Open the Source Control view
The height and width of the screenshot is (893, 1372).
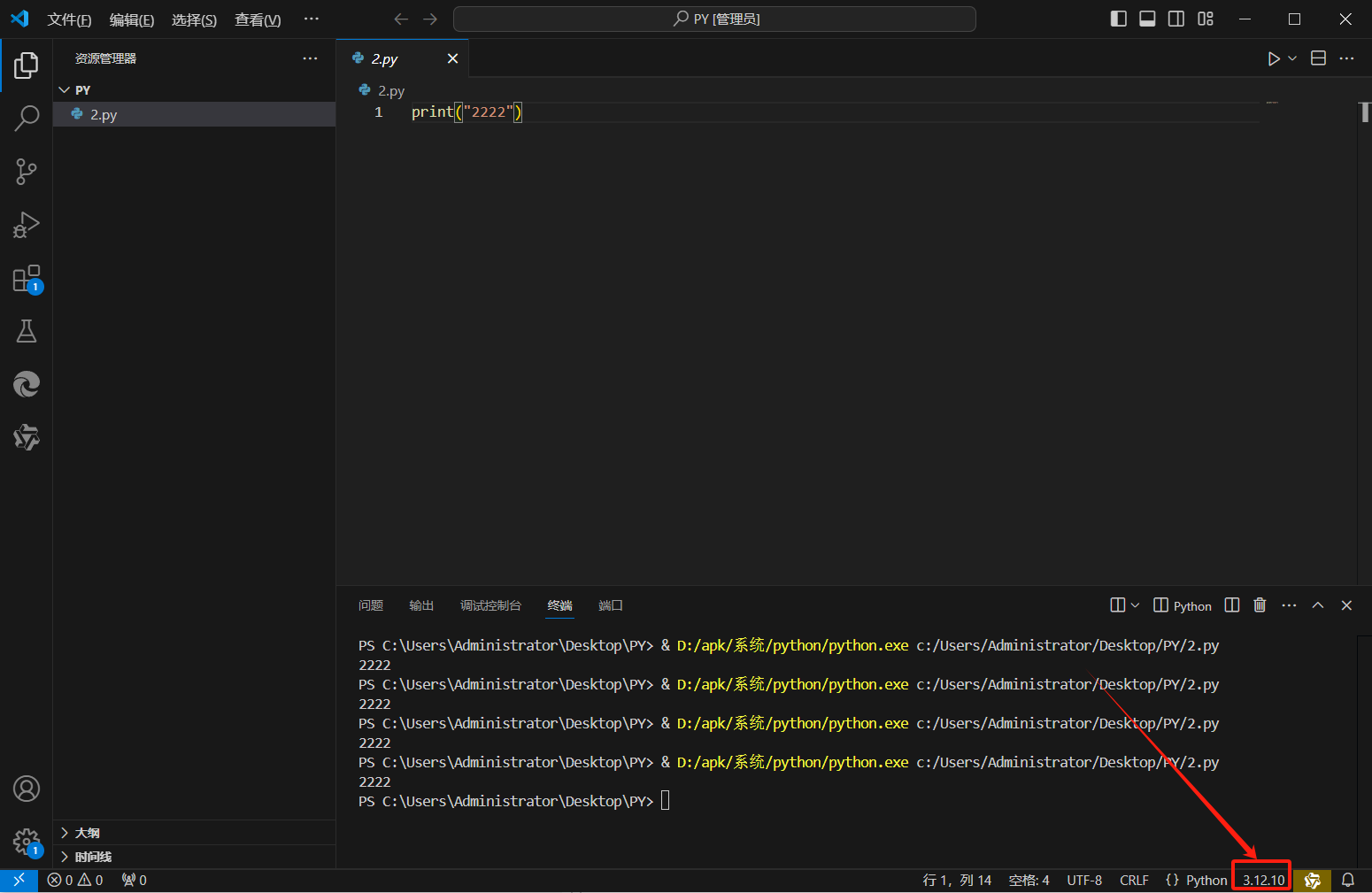point(27,172)
